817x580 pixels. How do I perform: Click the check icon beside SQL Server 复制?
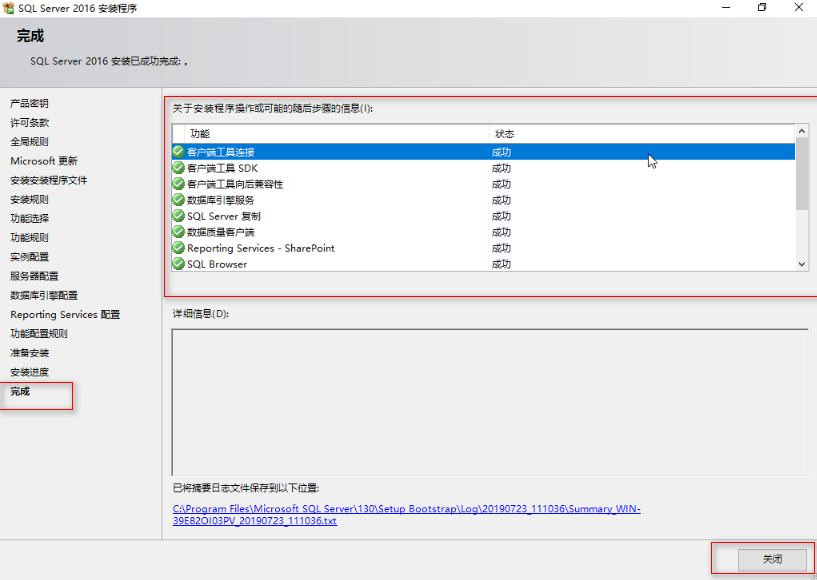pos(179,216)
